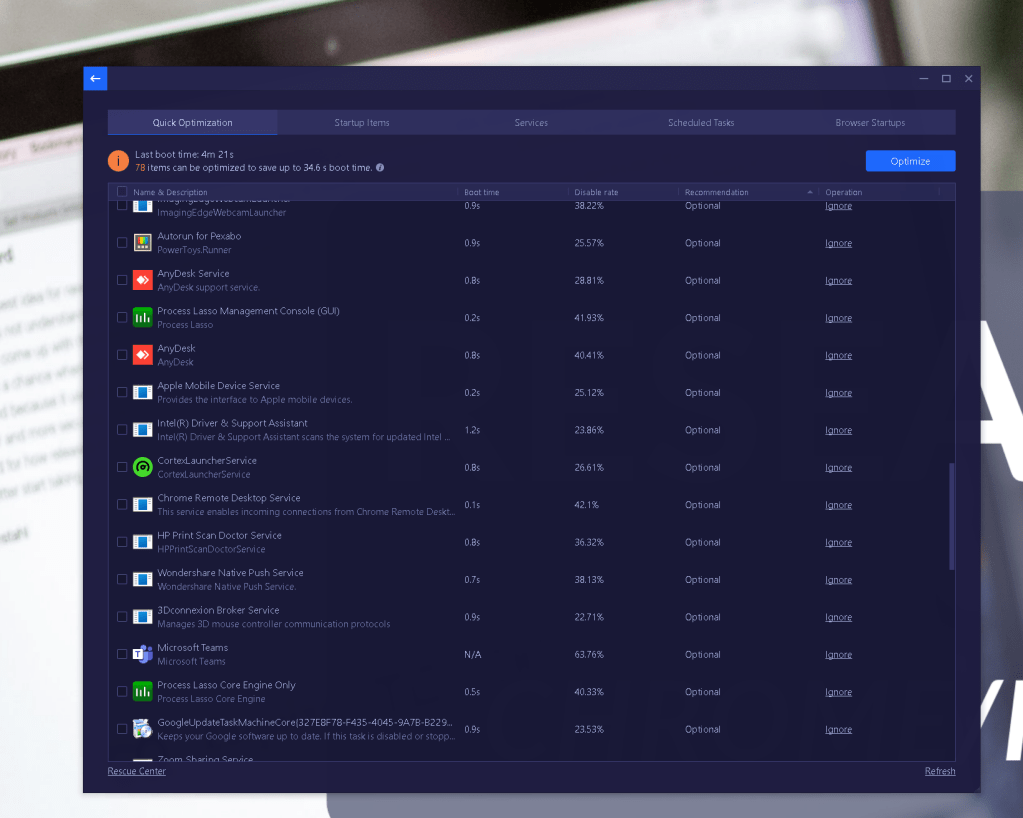
Task: Open the Scheduled Tasks tab
Action: tap(701, 123)
